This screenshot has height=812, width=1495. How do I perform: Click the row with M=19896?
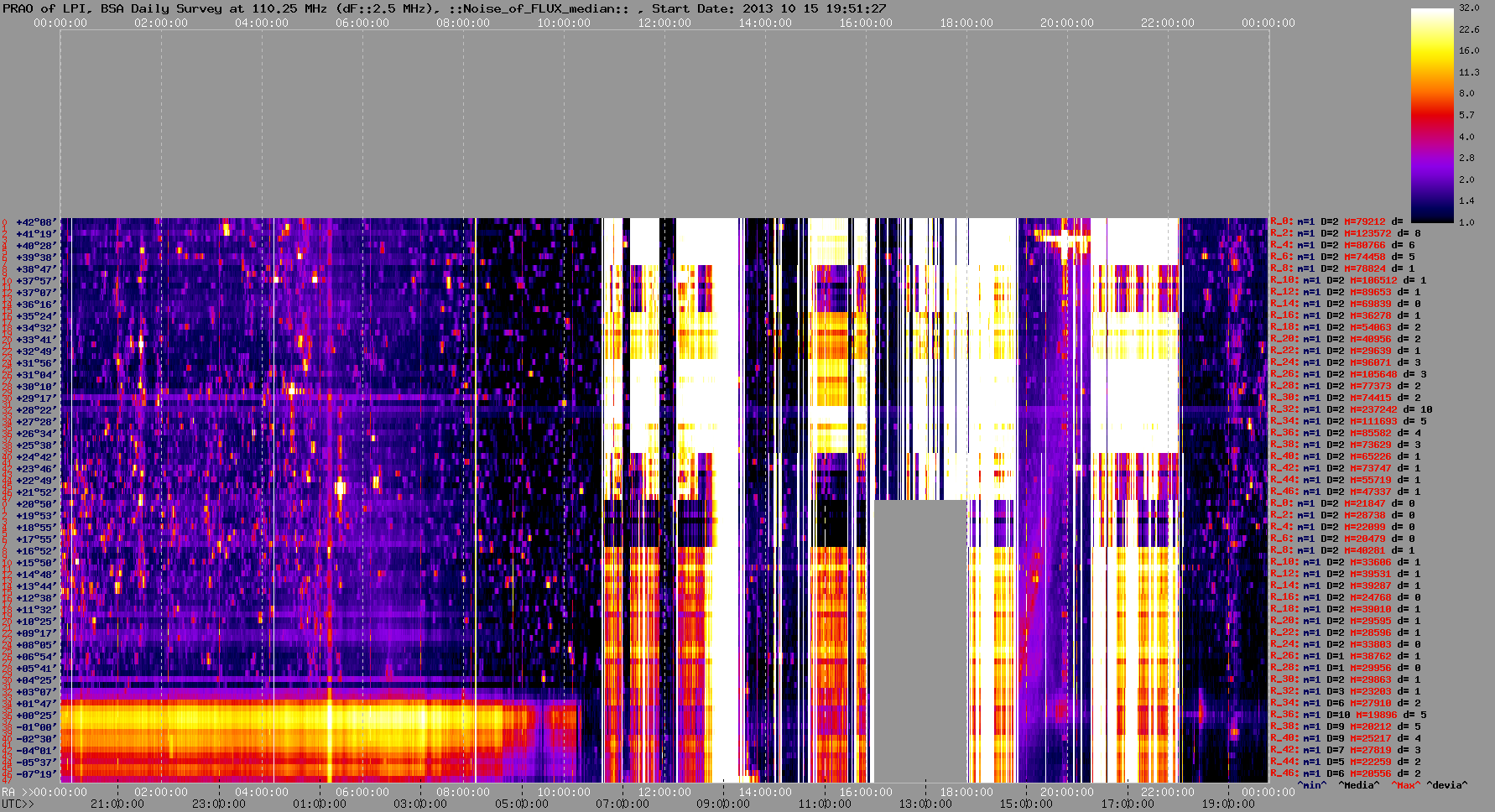1348,716
